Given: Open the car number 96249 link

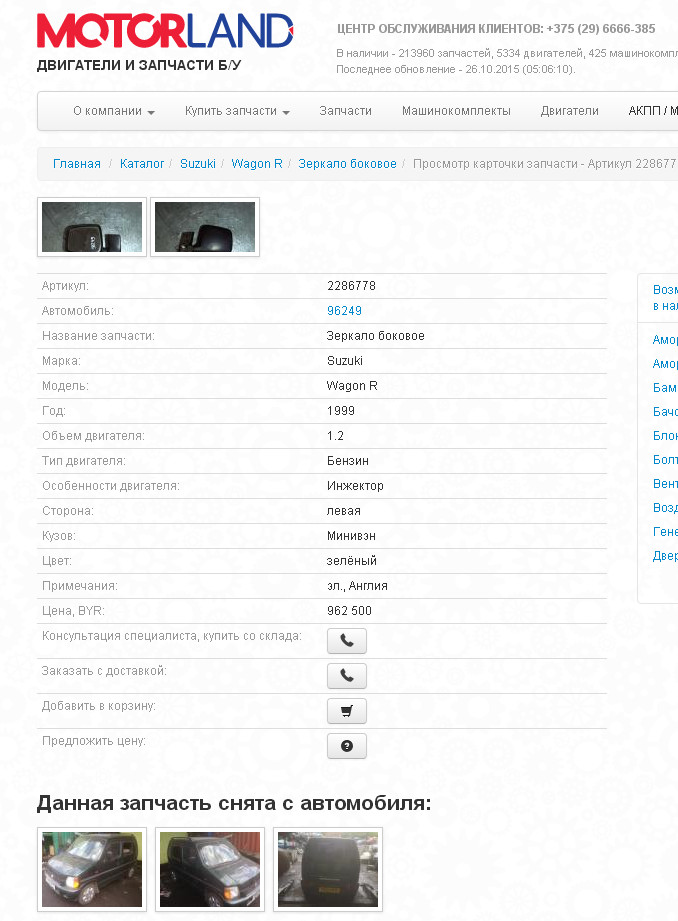Looking at the screenshot, I should (344, 311).
